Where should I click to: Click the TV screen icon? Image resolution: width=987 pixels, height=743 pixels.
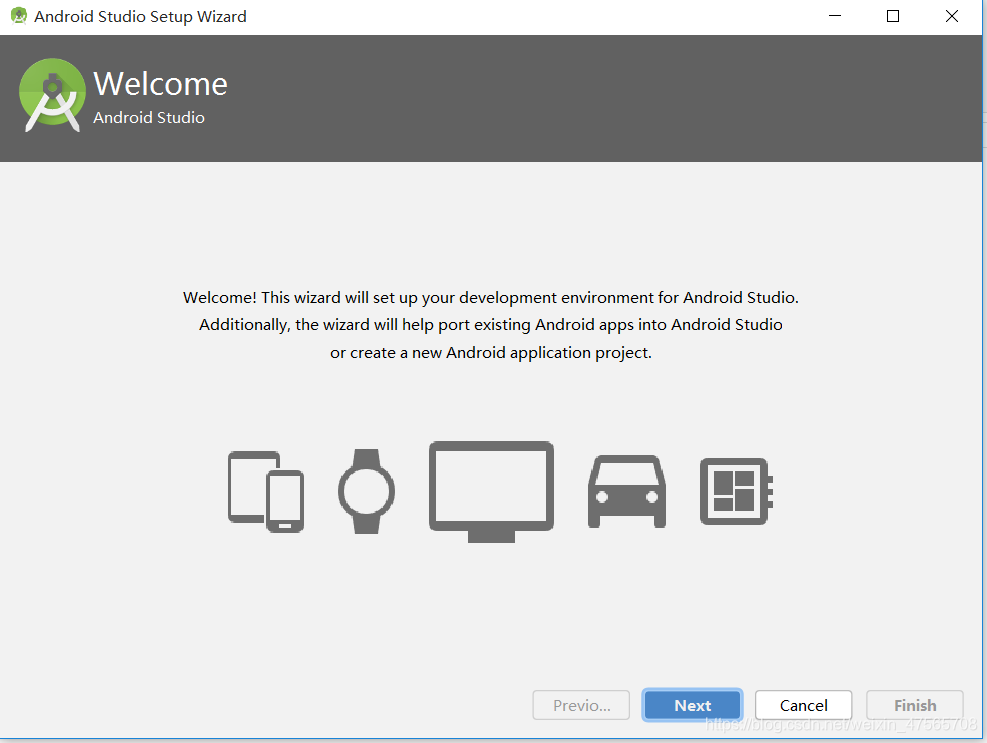tap(491, 492)
